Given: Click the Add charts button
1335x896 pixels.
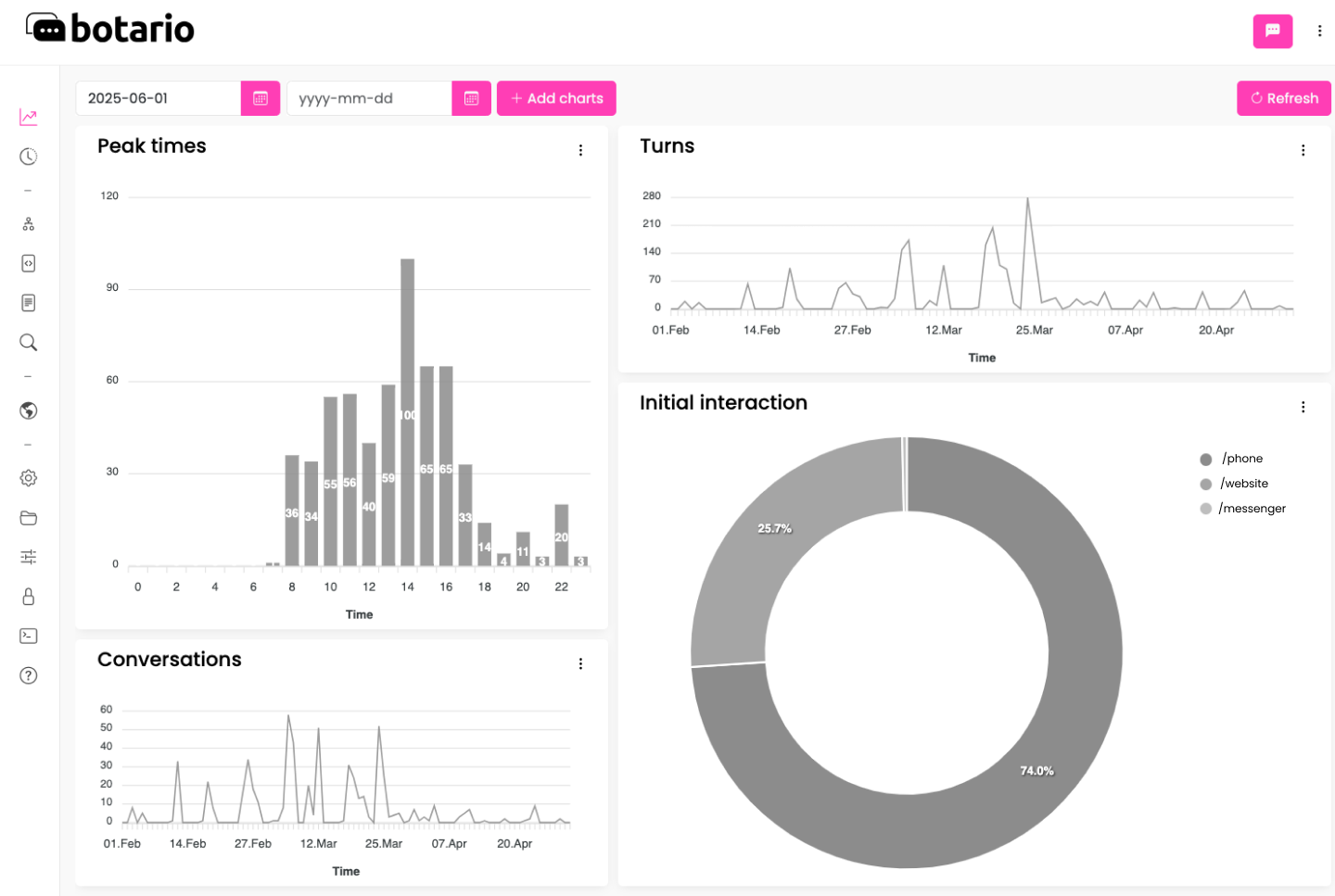Looking at the screenshot, I should pos(556,98).
